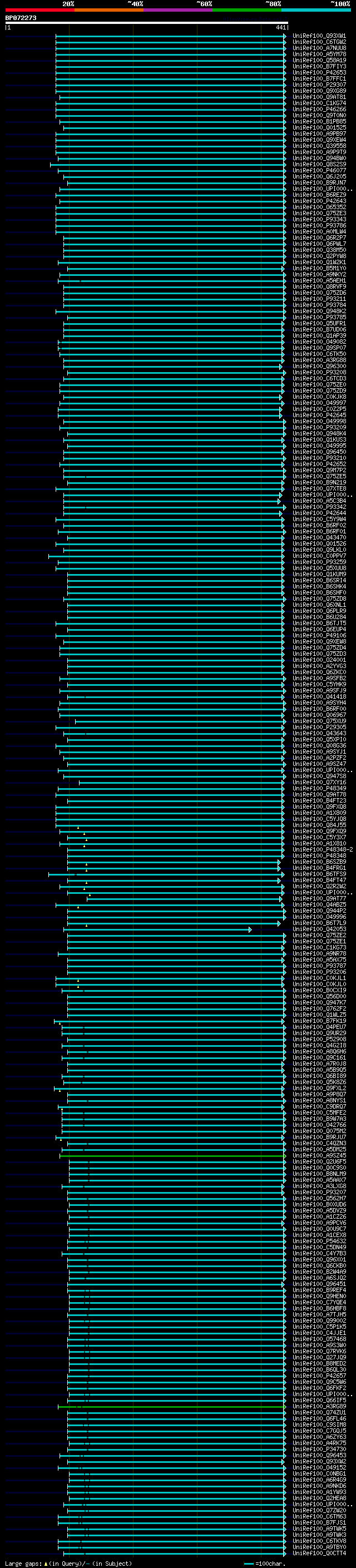Click the UniRef100_O65352 label
356x1568 pixels.
319,207
